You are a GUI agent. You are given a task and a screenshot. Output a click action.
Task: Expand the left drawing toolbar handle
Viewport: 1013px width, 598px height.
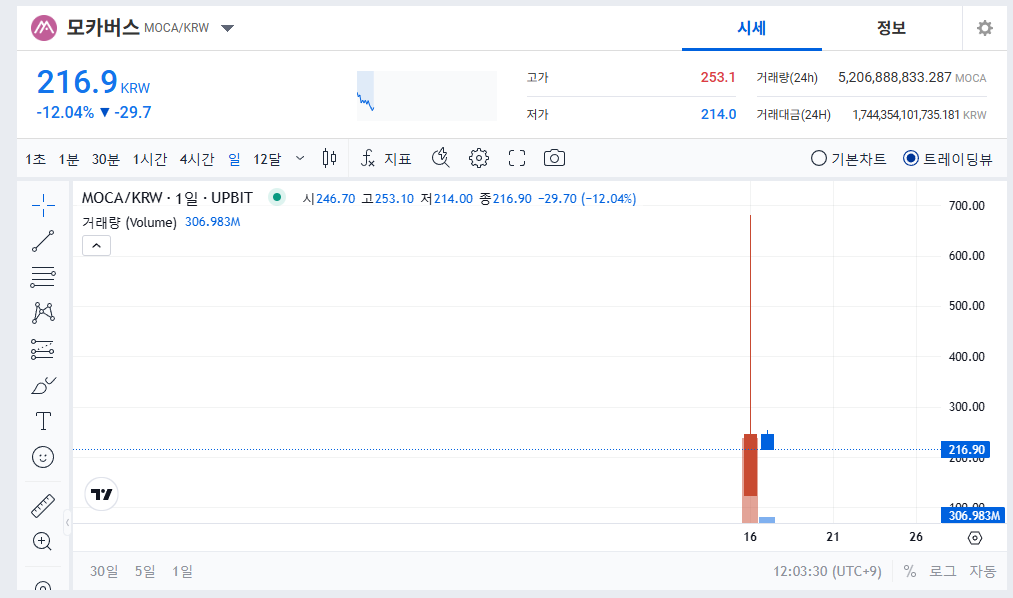[67, 522]
